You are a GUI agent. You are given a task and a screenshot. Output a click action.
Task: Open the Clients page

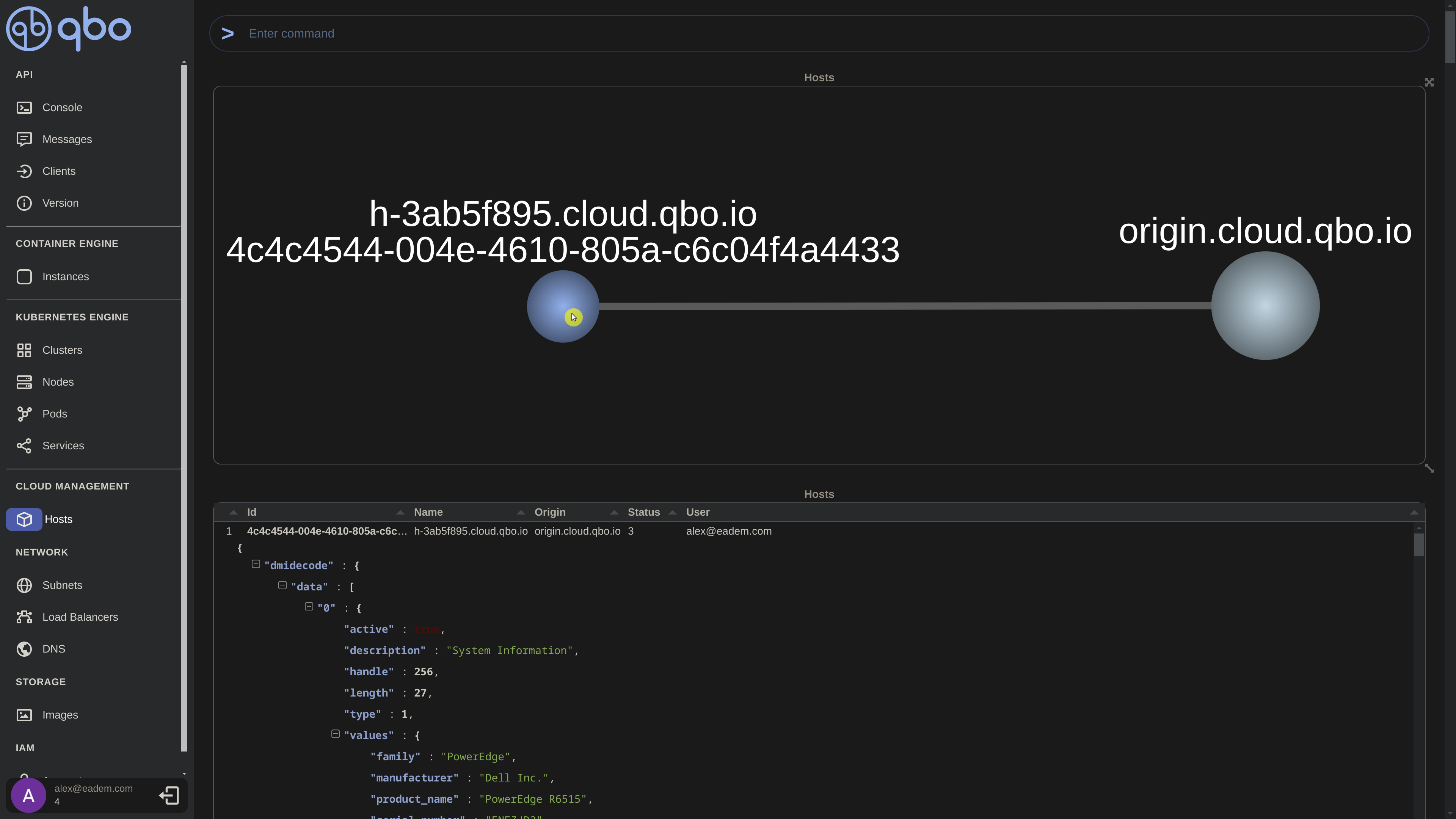click(59, 171)
